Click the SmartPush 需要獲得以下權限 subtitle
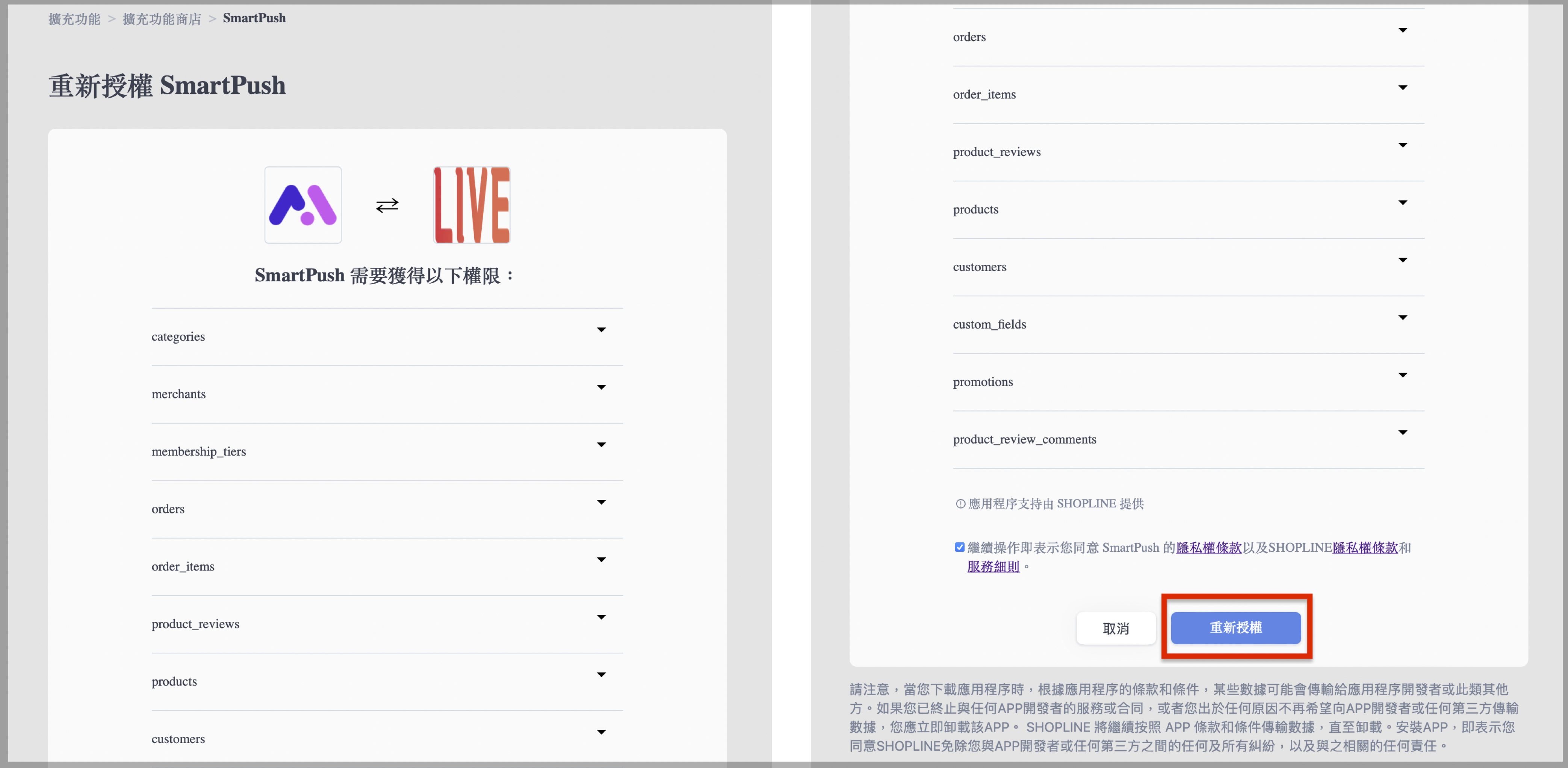This screenshot has width=1568, height=768. point(385,276)
